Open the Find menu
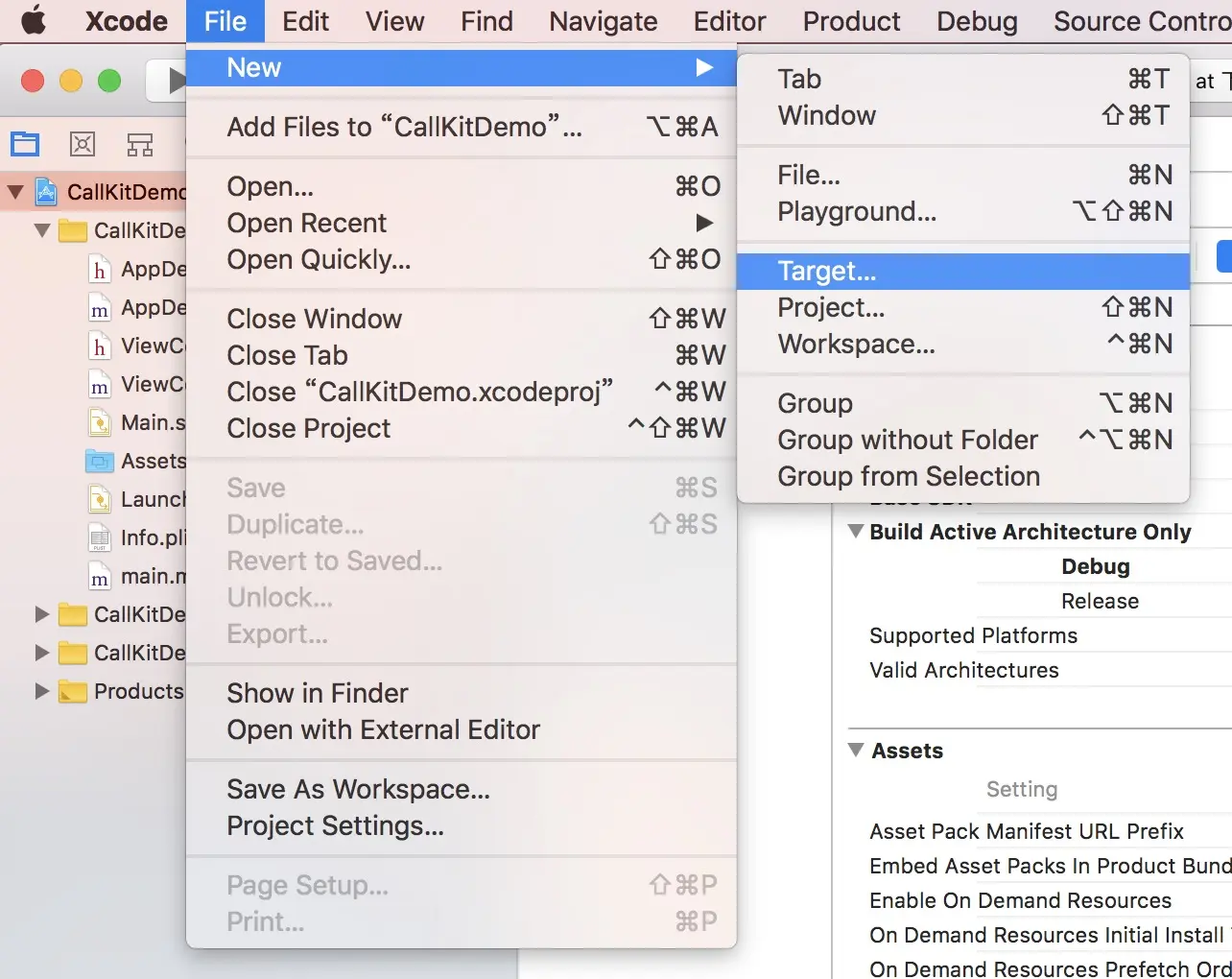The width and height of the screenshot is (1232, 979). click(x=486, y=21)
